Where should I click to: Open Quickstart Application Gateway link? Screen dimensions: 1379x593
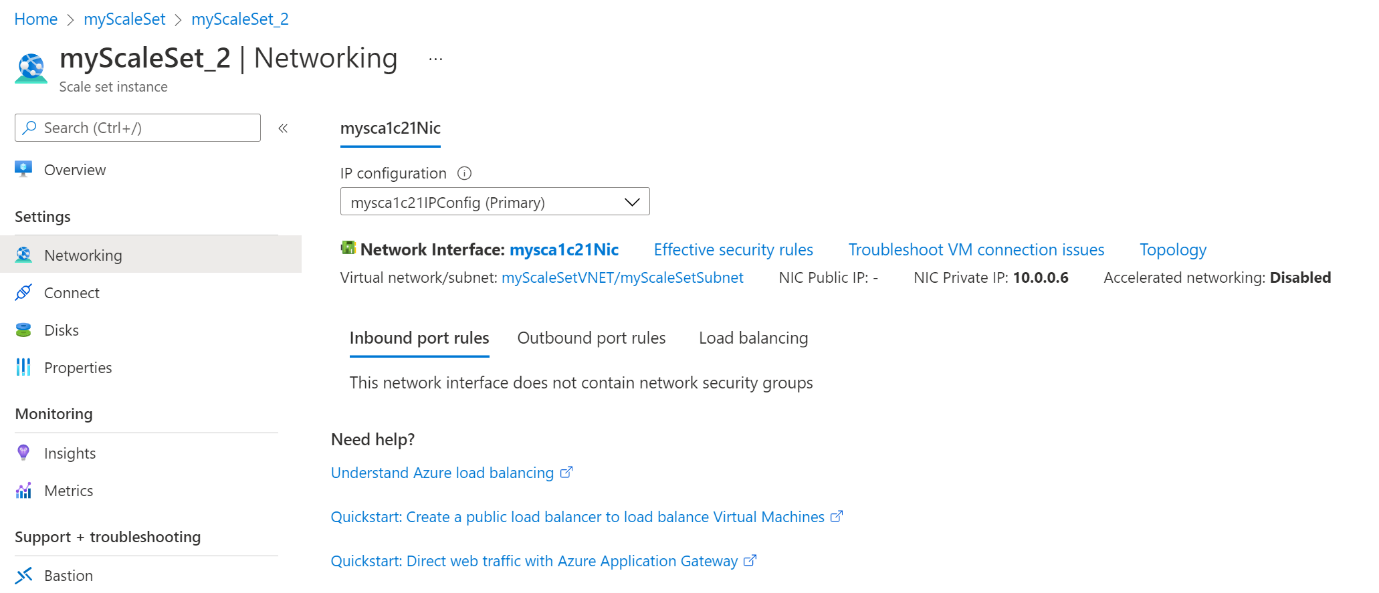point(534,561)
